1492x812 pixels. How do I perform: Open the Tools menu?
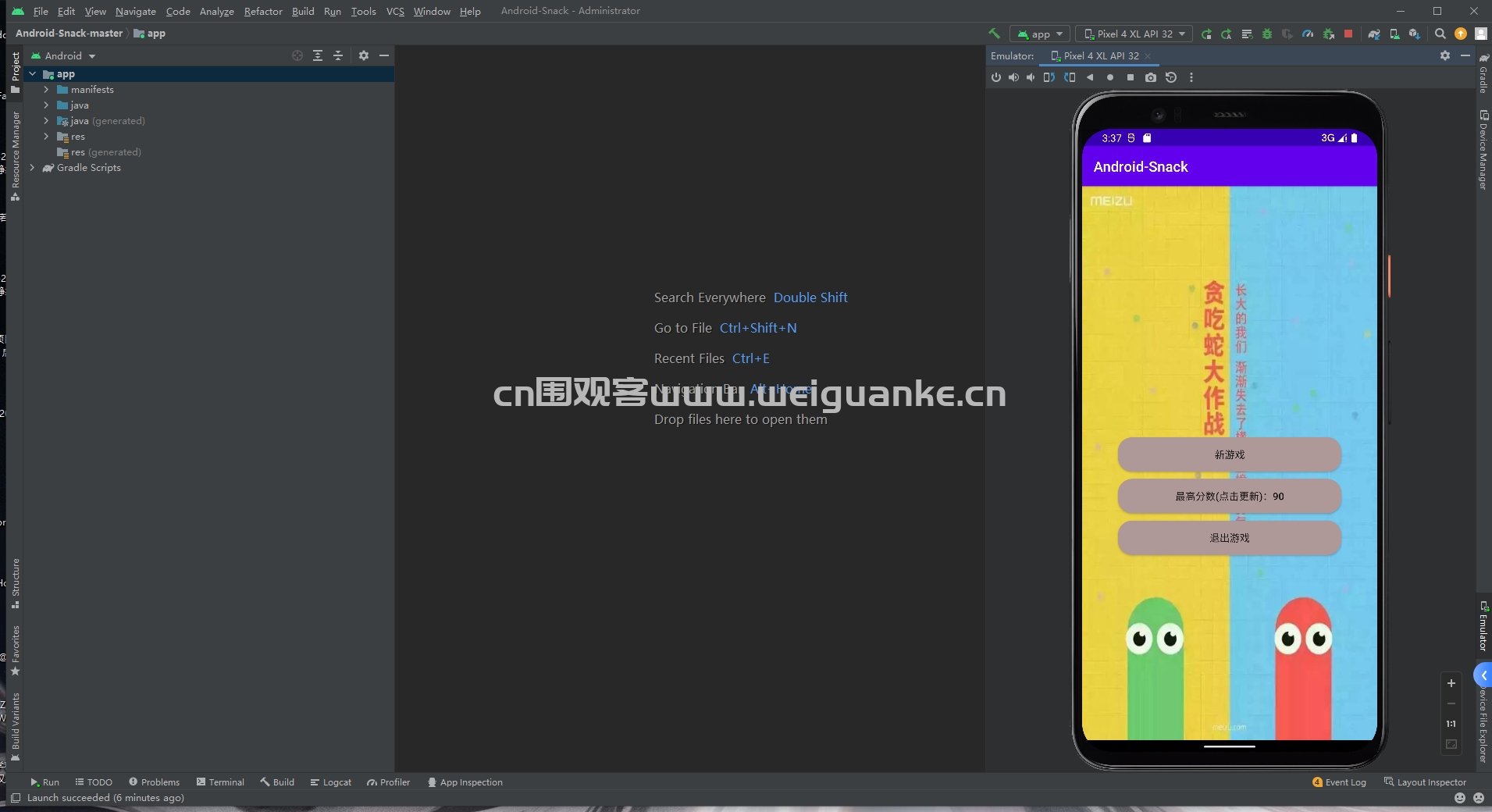point(363,11)
